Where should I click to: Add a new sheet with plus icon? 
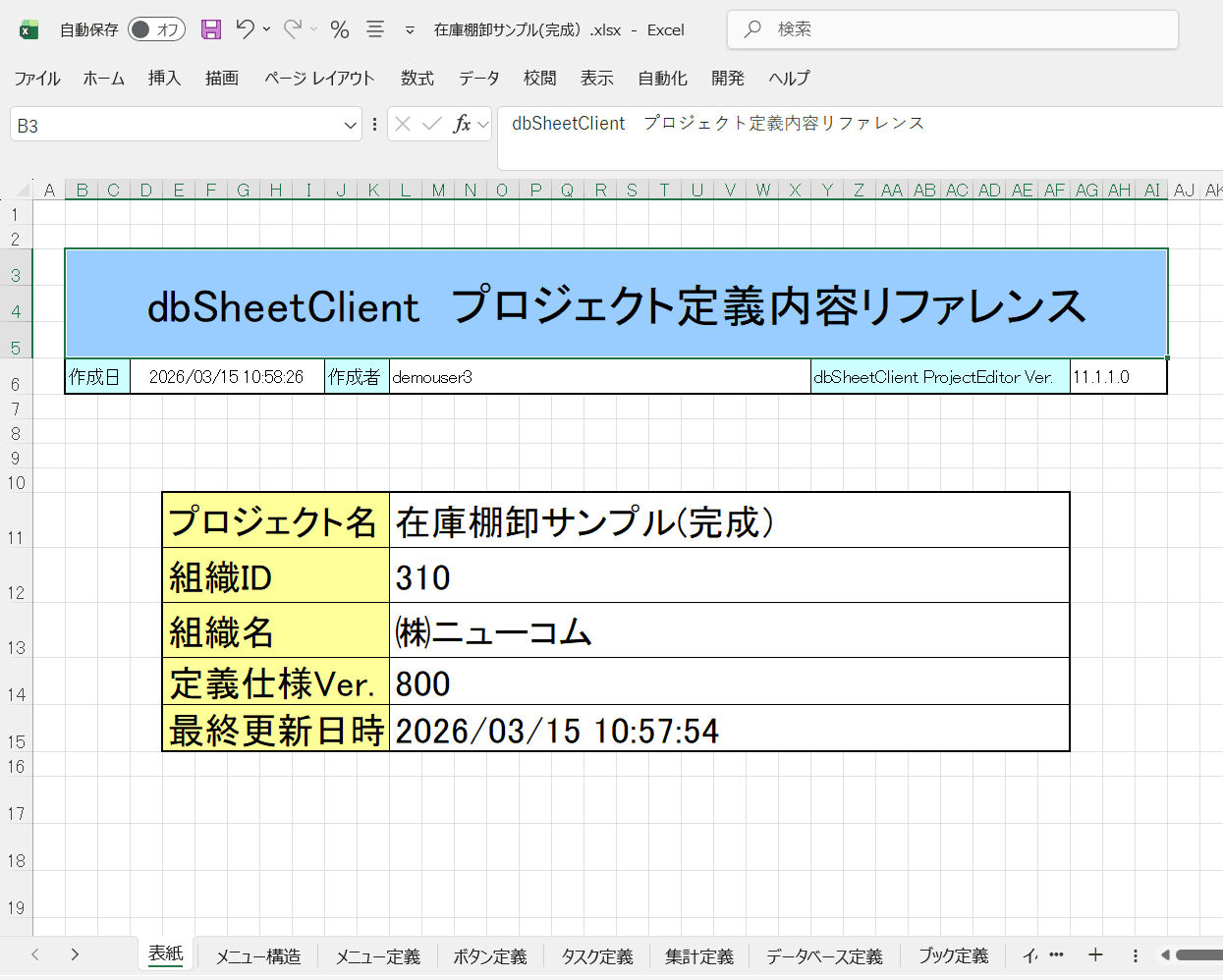[x=1095, y=954]
